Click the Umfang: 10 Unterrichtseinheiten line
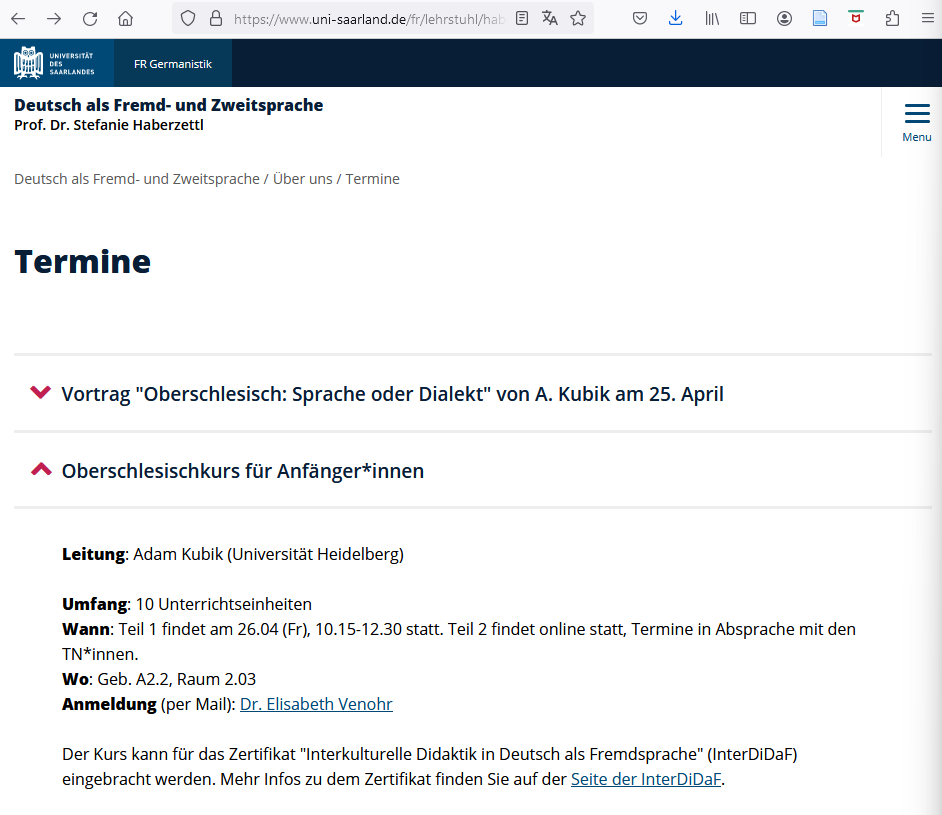 click(187, 604)
